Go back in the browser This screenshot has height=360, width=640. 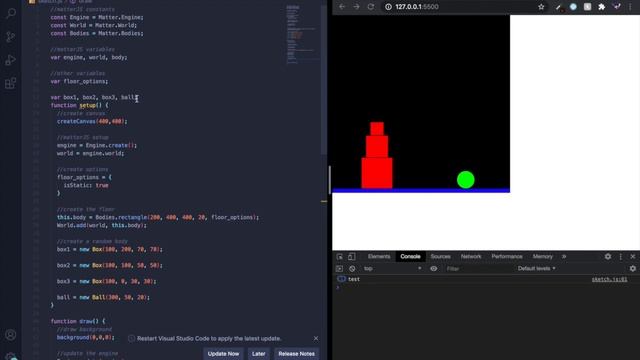click(342, 7)
